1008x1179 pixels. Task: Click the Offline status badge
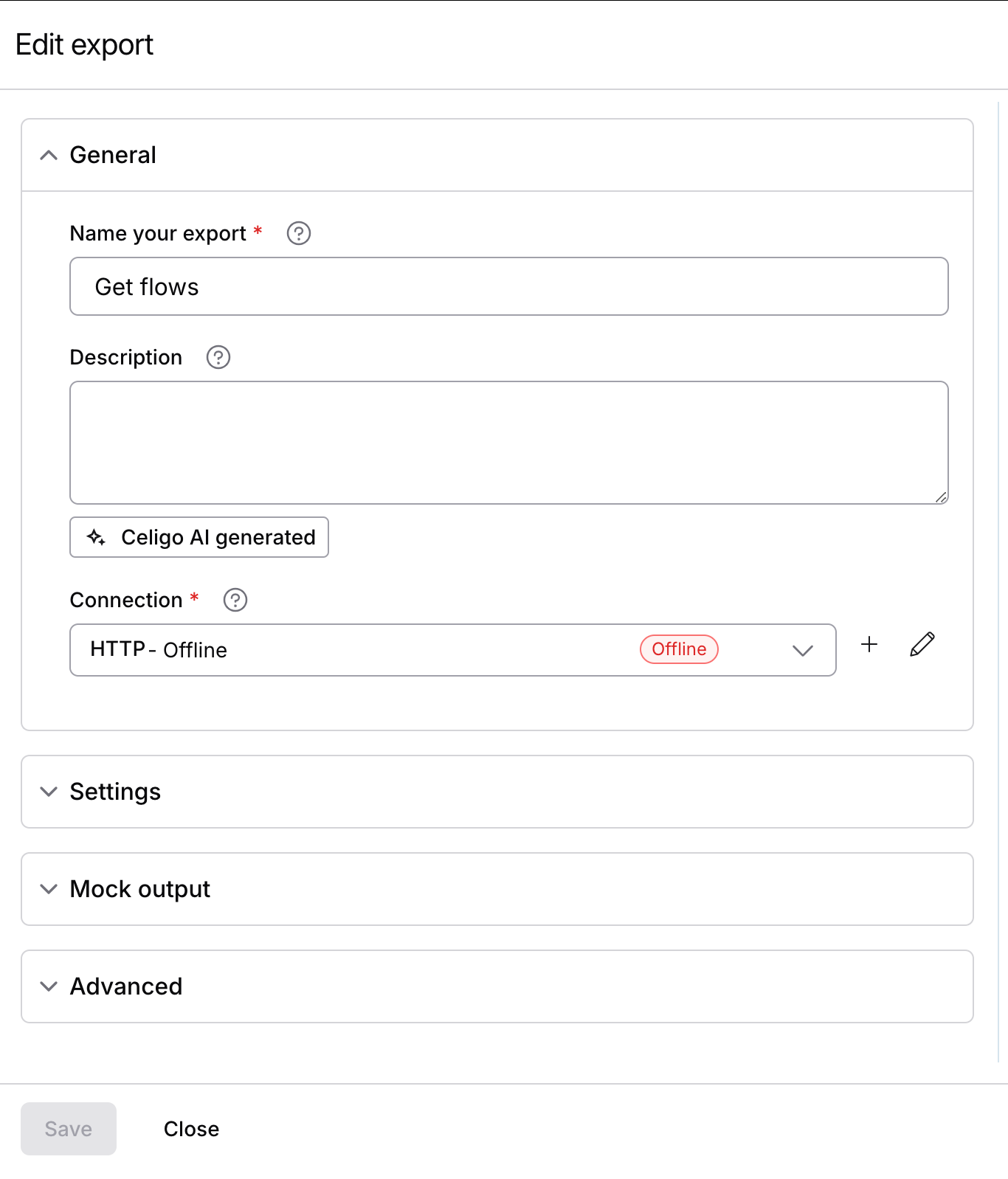[x=678, y=649]
